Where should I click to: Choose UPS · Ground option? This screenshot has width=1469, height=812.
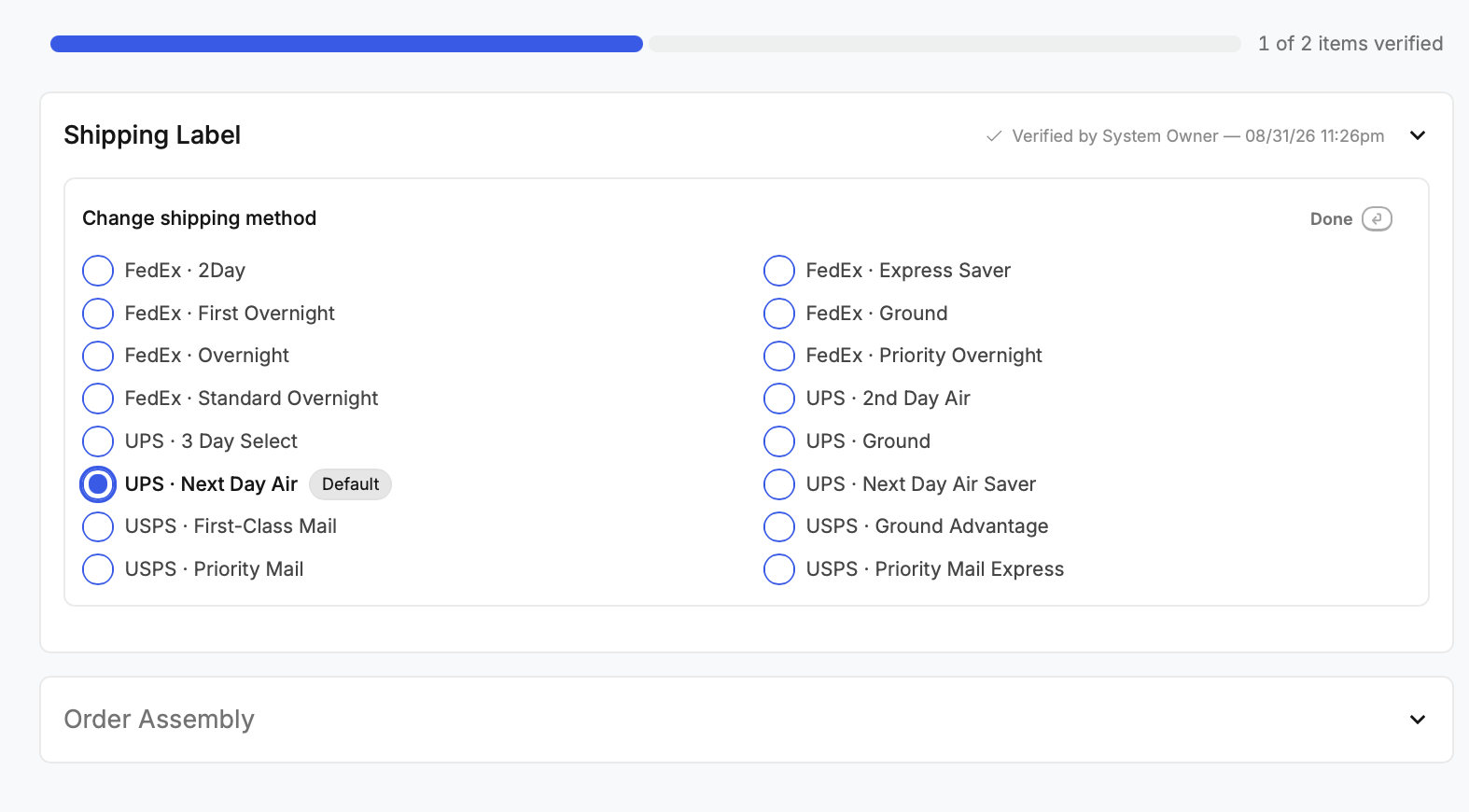click(779, 441)
